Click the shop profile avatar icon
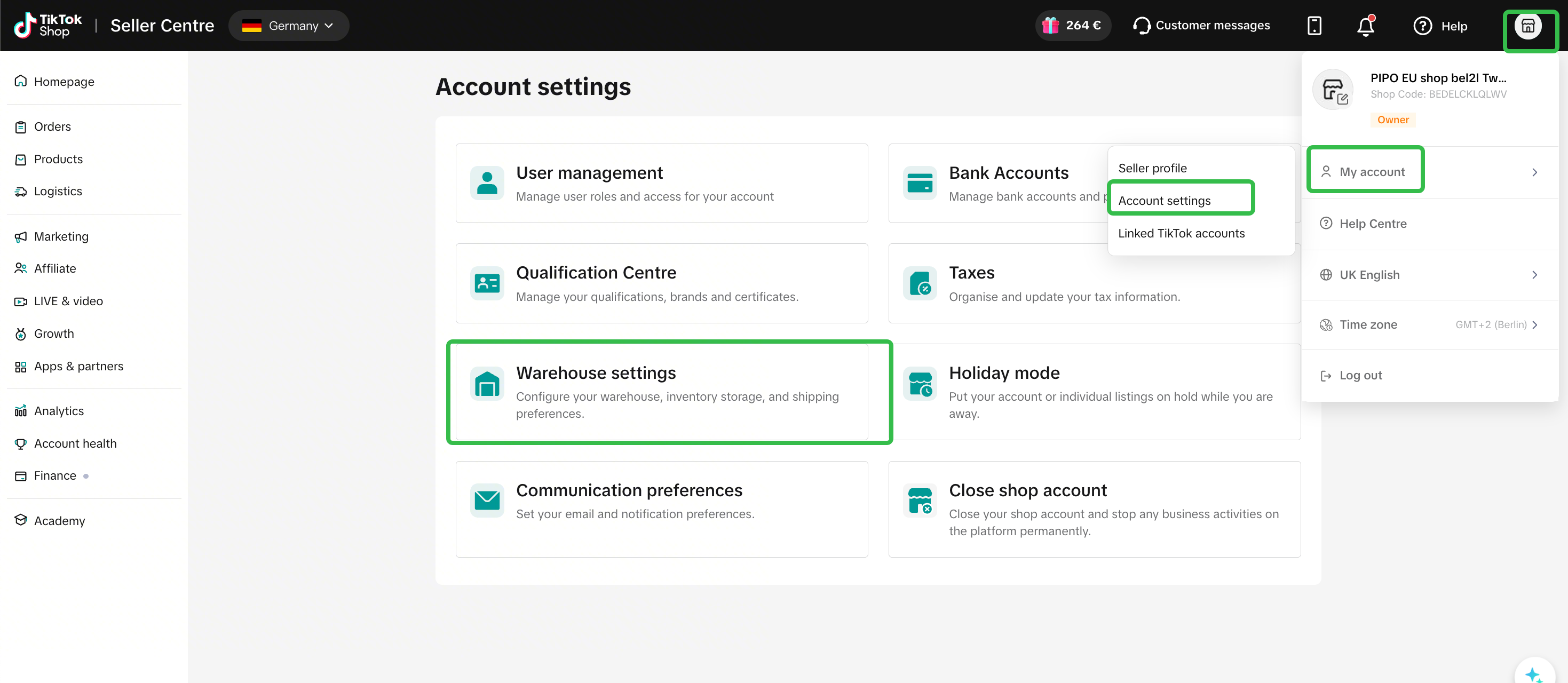Screen dimensions: 1568x683 (1528, 26)
